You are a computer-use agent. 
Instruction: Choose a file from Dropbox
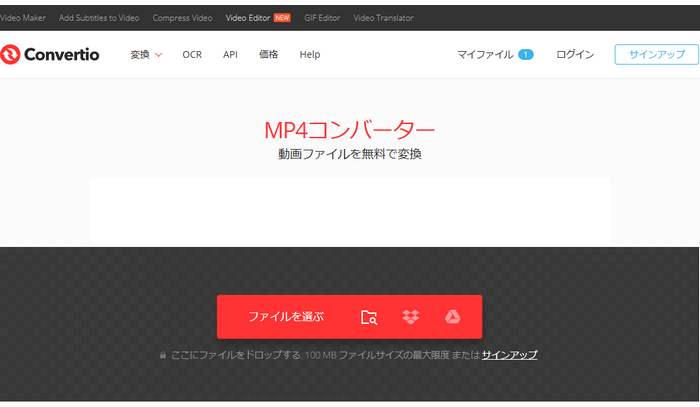(410, 317)
